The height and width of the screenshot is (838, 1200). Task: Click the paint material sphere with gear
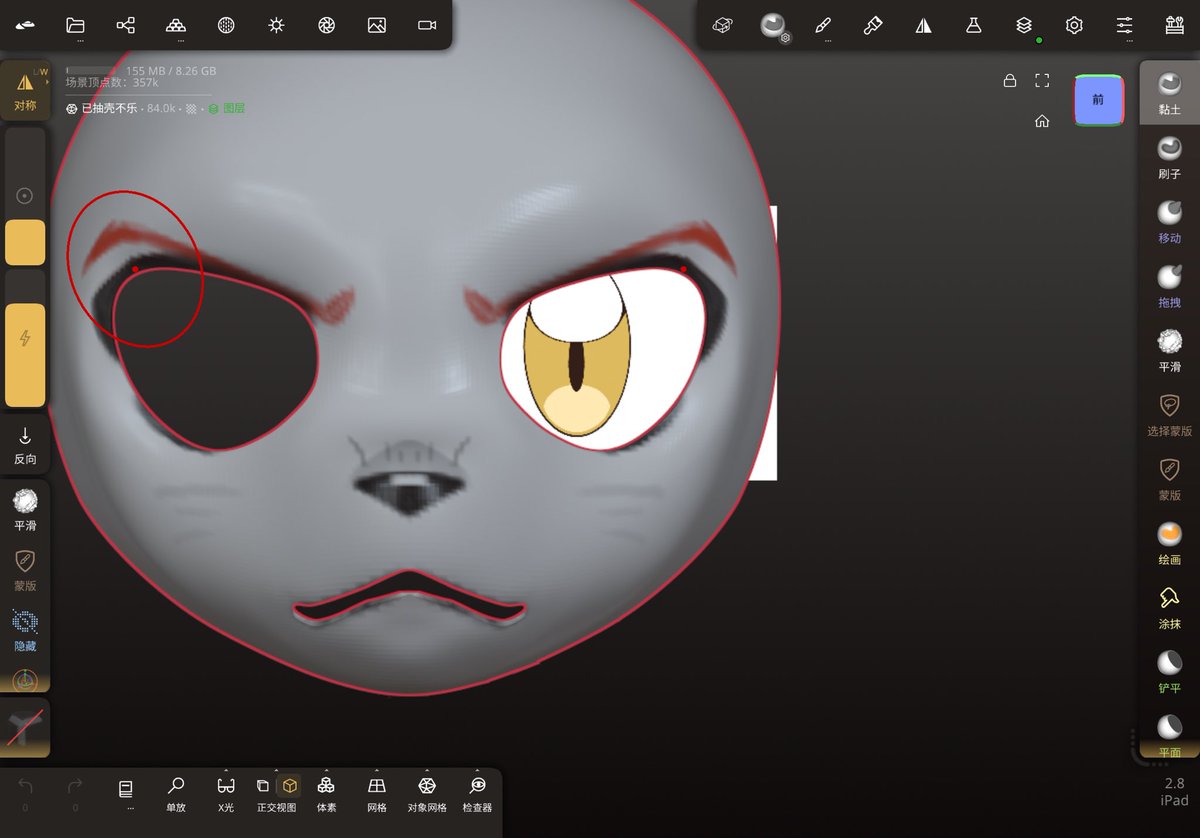click(x=773, y=26)
